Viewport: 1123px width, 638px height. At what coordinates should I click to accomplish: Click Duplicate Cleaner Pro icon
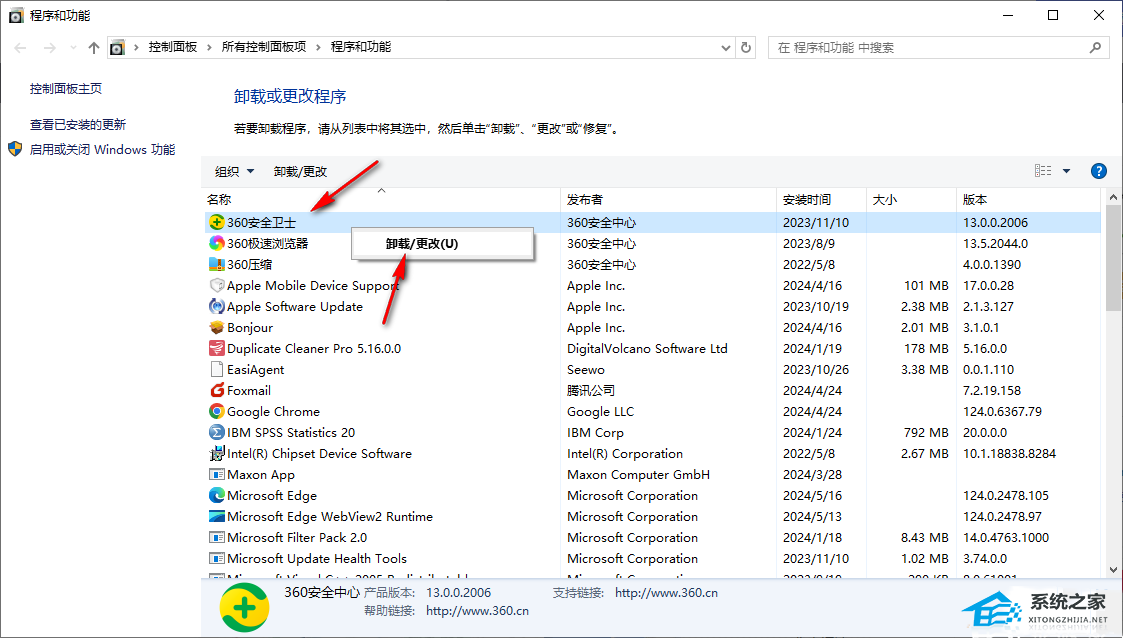(216, 349)
